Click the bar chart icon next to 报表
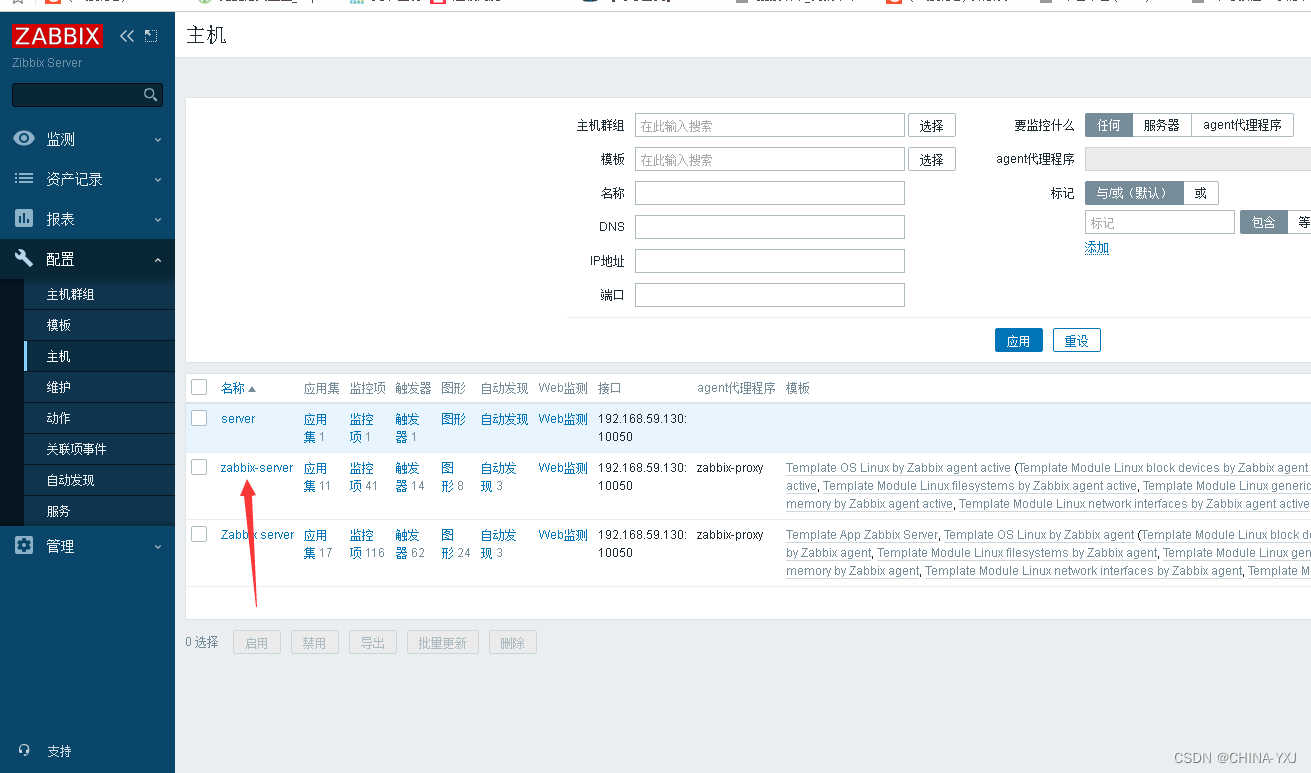This screenshot has width=1311, height=773. [x=24, y=218]
